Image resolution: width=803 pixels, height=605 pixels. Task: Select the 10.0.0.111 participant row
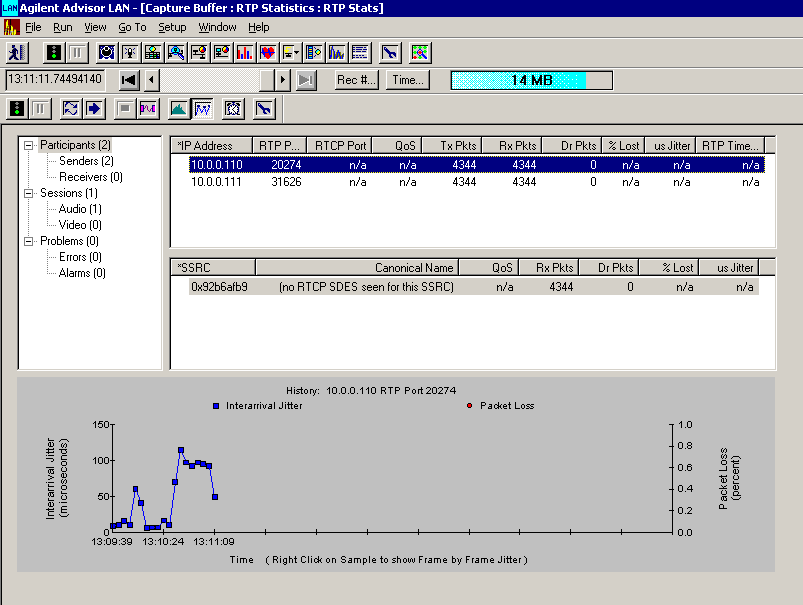tap(218, 182)
